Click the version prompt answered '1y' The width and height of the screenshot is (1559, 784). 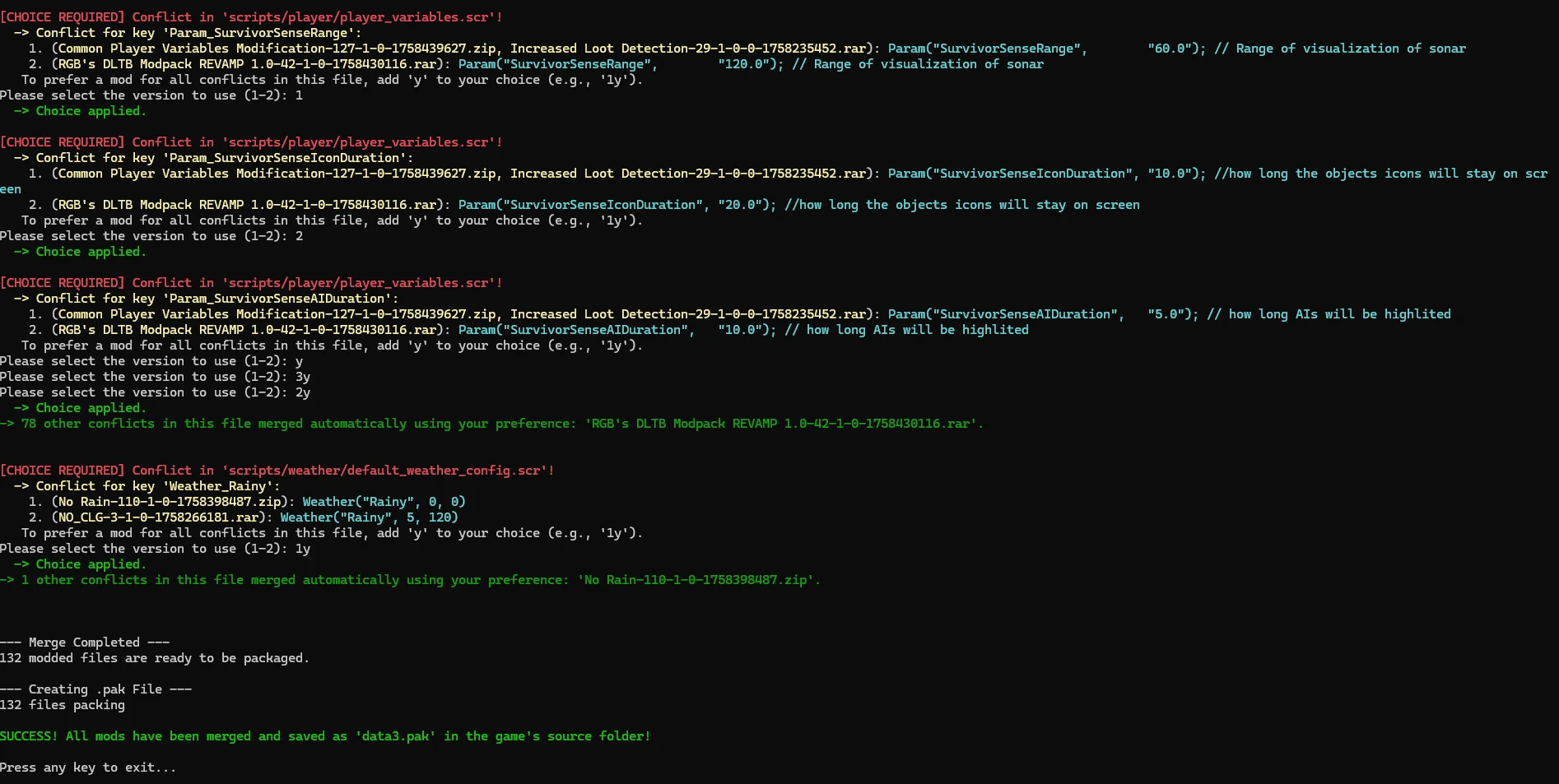point(155,549)
